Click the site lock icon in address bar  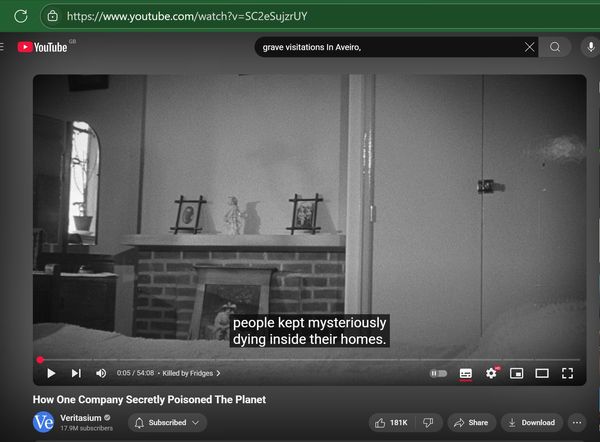52,16
